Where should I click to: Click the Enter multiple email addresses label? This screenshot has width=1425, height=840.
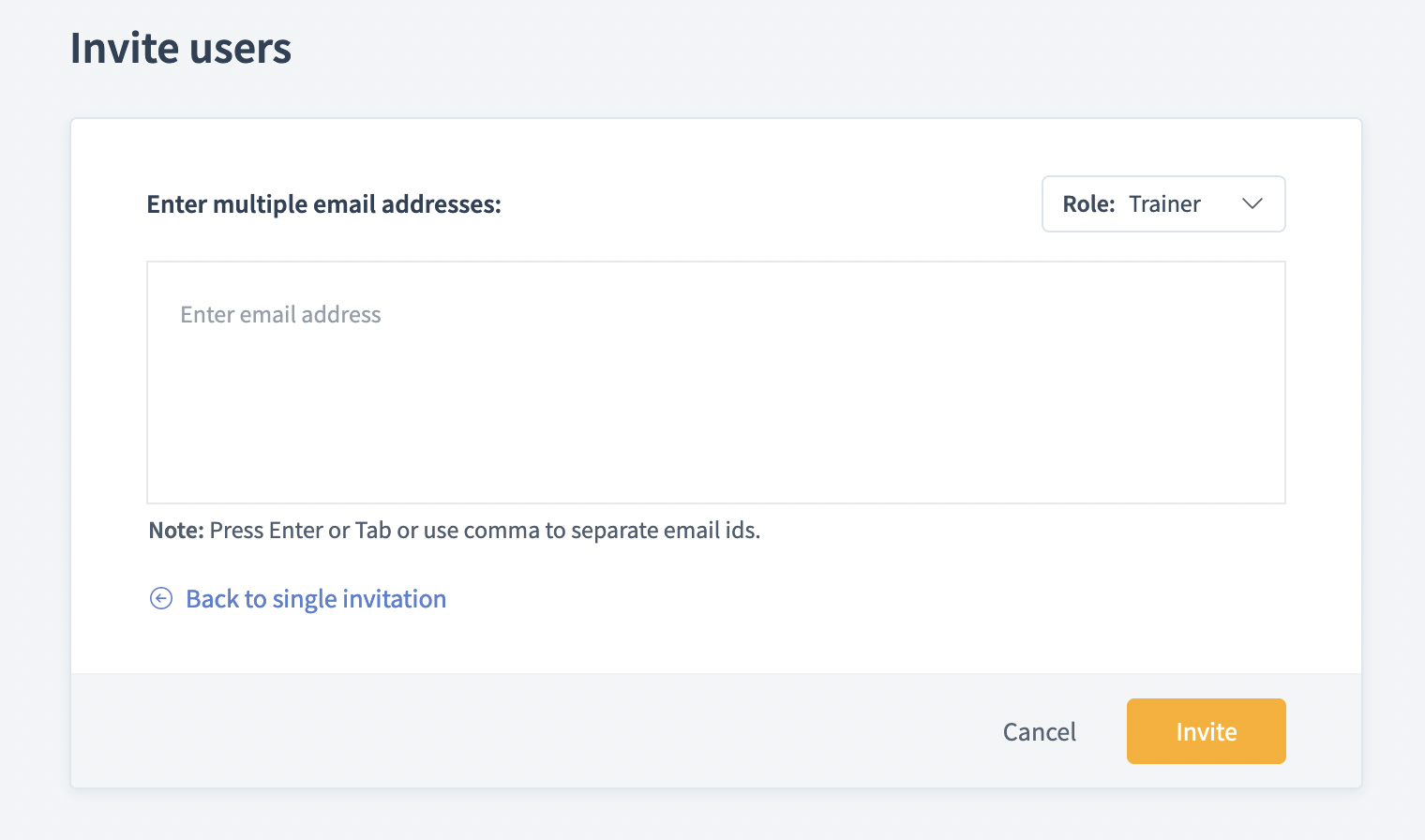pyautogui.click(x=323, y=203)
